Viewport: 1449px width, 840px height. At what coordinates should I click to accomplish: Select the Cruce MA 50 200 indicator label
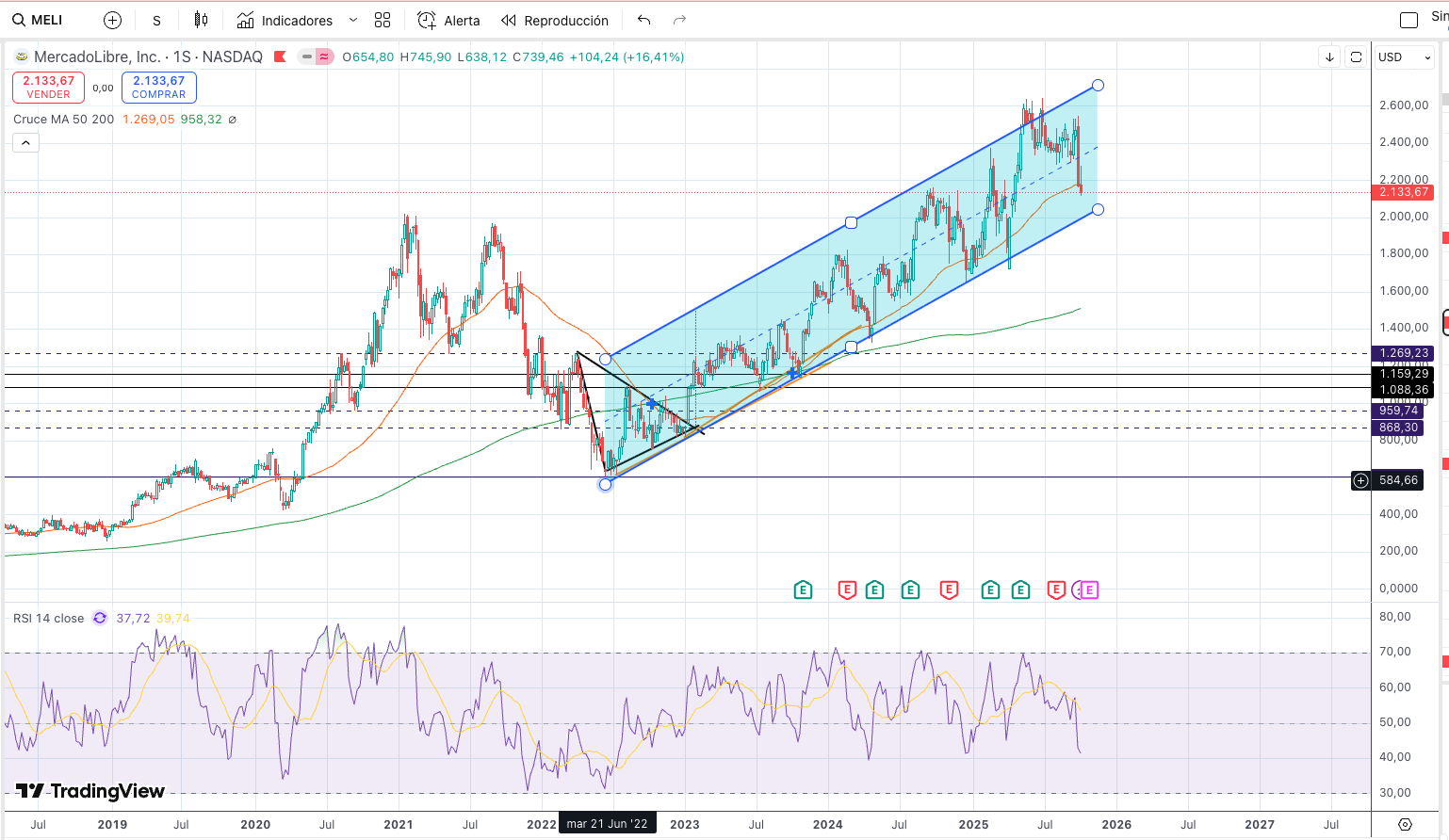pyautogui.click(x=64, y=120)
